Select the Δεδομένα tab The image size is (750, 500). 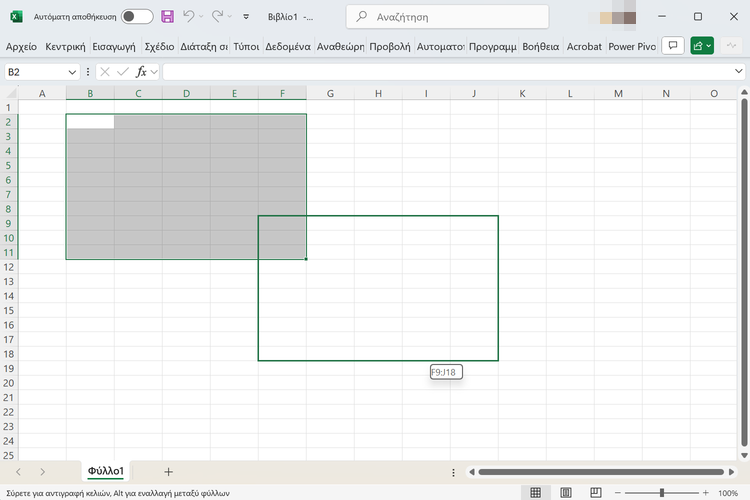click(288, 46)
